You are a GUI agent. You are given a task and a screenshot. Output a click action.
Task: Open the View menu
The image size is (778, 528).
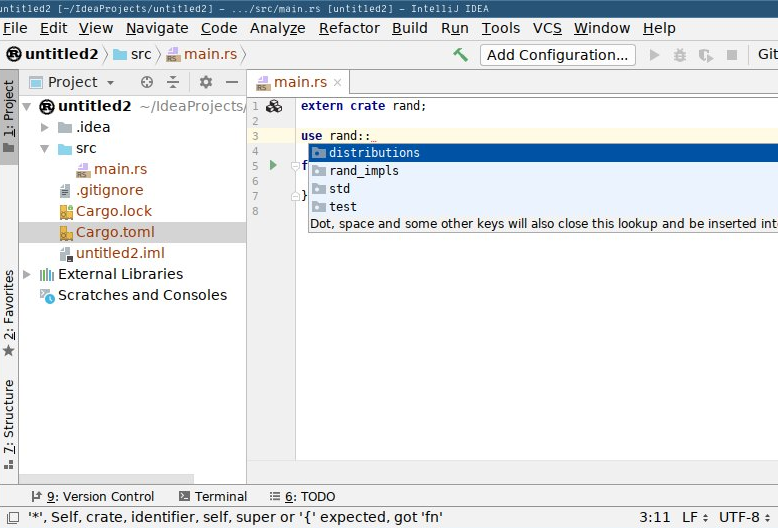point(96,28)
